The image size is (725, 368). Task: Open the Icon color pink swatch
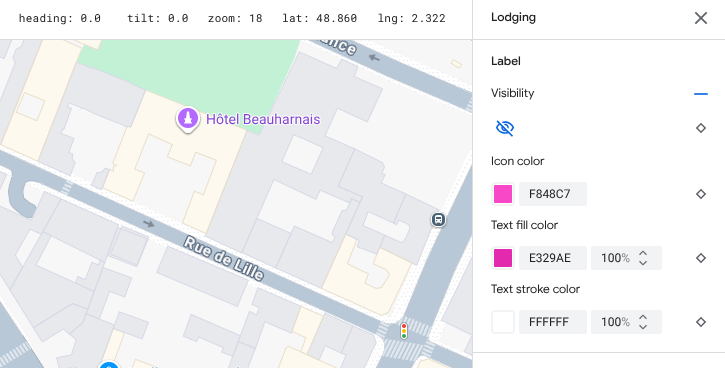click(x=503, y=194)
